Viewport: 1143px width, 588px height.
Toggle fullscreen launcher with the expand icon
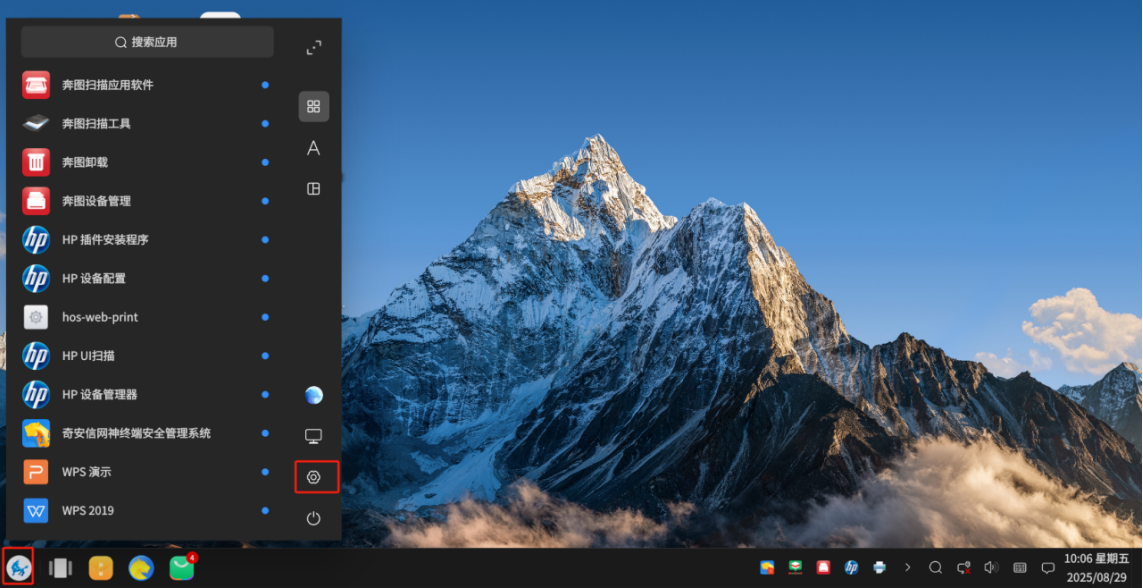[313, 48]
